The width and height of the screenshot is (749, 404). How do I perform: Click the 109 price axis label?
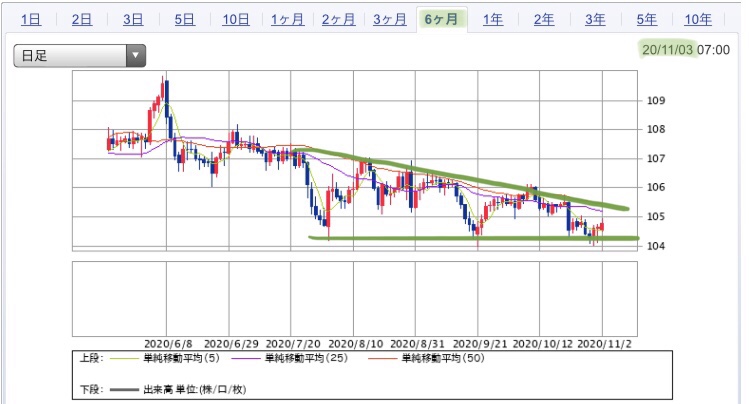point(656,101)
